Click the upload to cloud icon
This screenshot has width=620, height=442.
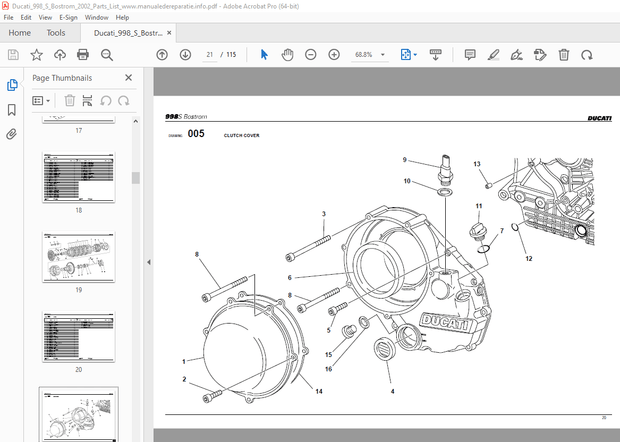point(60,55)
